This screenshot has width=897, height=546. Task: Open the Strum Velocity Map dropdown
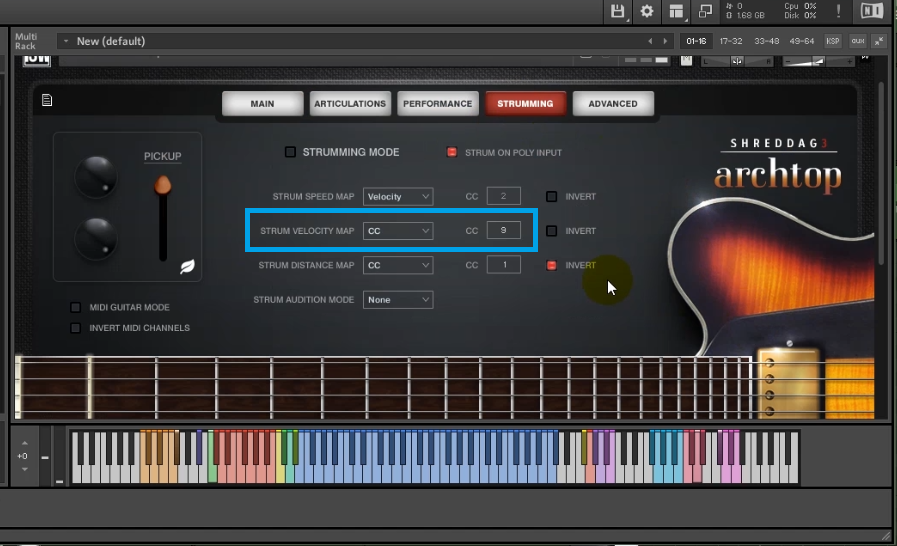click(x=398, y=231)
